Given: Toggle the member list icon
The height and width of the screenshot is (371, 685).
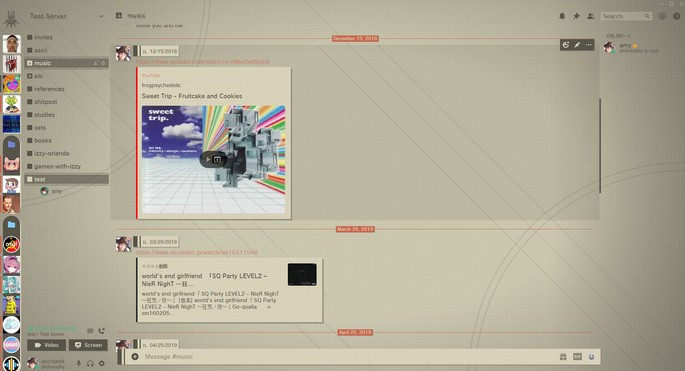Looking at the screenshot, I should (590, 16).
